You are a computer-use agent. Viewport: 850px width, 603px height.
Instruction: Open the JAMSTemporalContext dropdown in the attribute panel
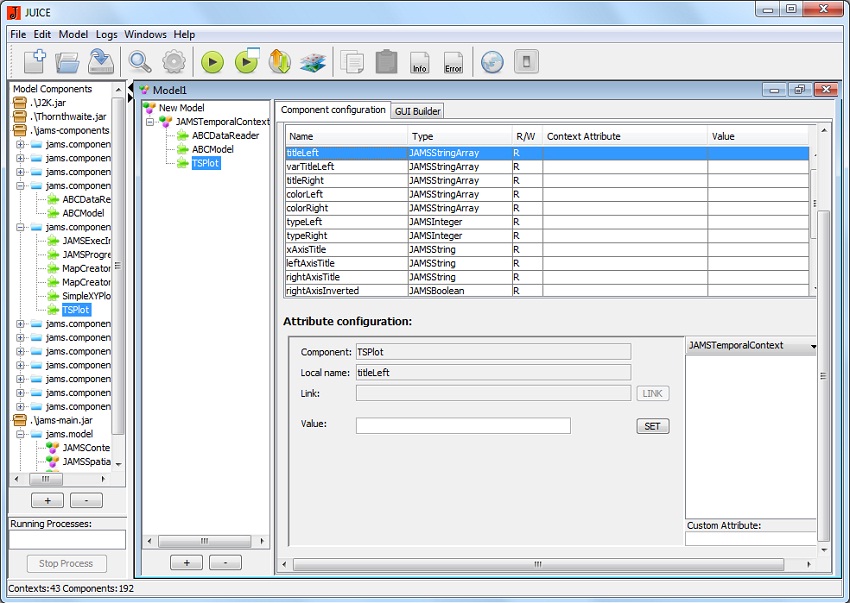pyautogui.click(x=812, y=346)
